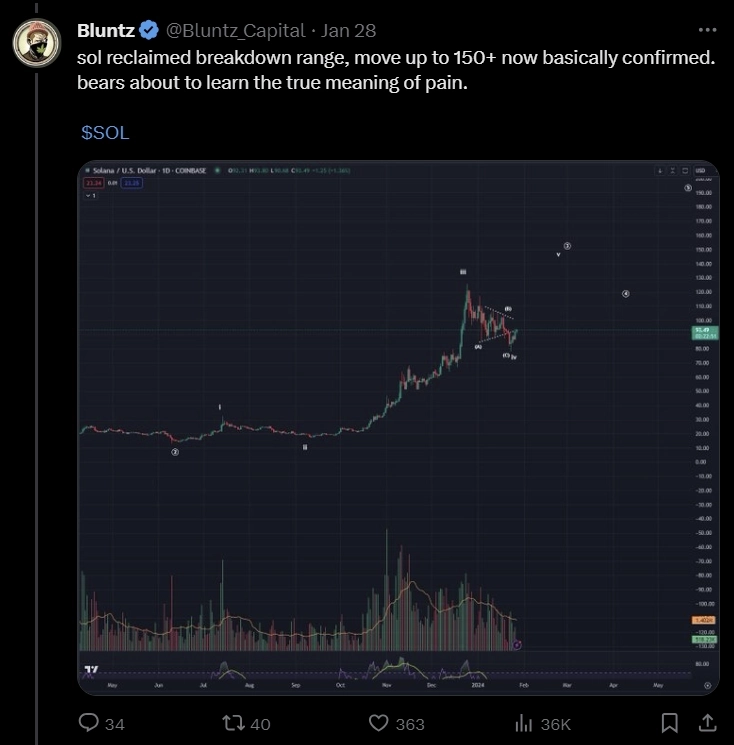Click the Bluntz display name
The height and width of the screenshot is (745, 734).
tap(105, 30)
